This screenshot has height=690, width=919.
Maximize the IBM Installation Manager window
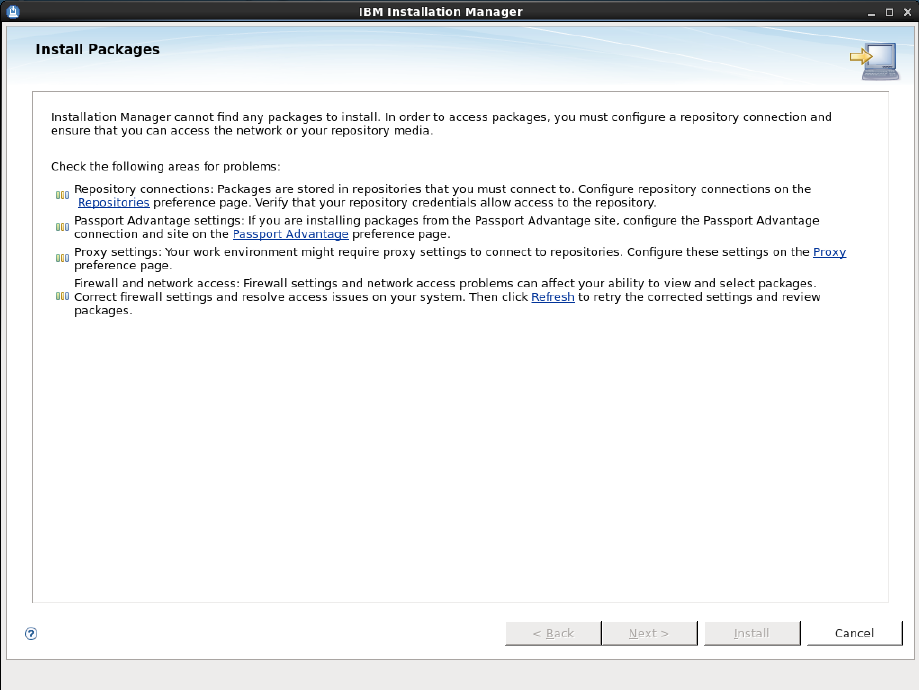[889, 12]
